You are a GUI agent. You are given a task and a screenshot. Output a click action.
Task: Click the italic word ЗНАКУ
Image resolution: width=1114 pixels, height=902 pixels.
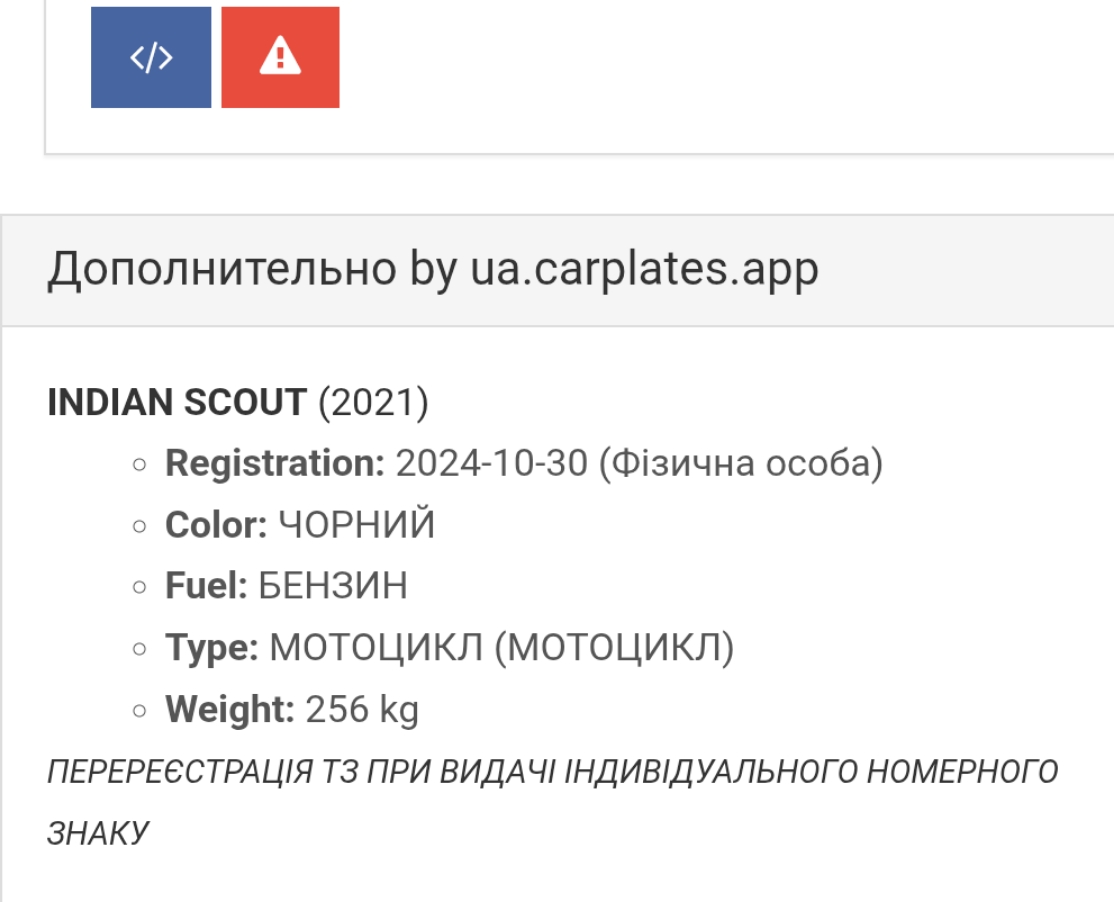pyautogui.click(x=98, y=832)
